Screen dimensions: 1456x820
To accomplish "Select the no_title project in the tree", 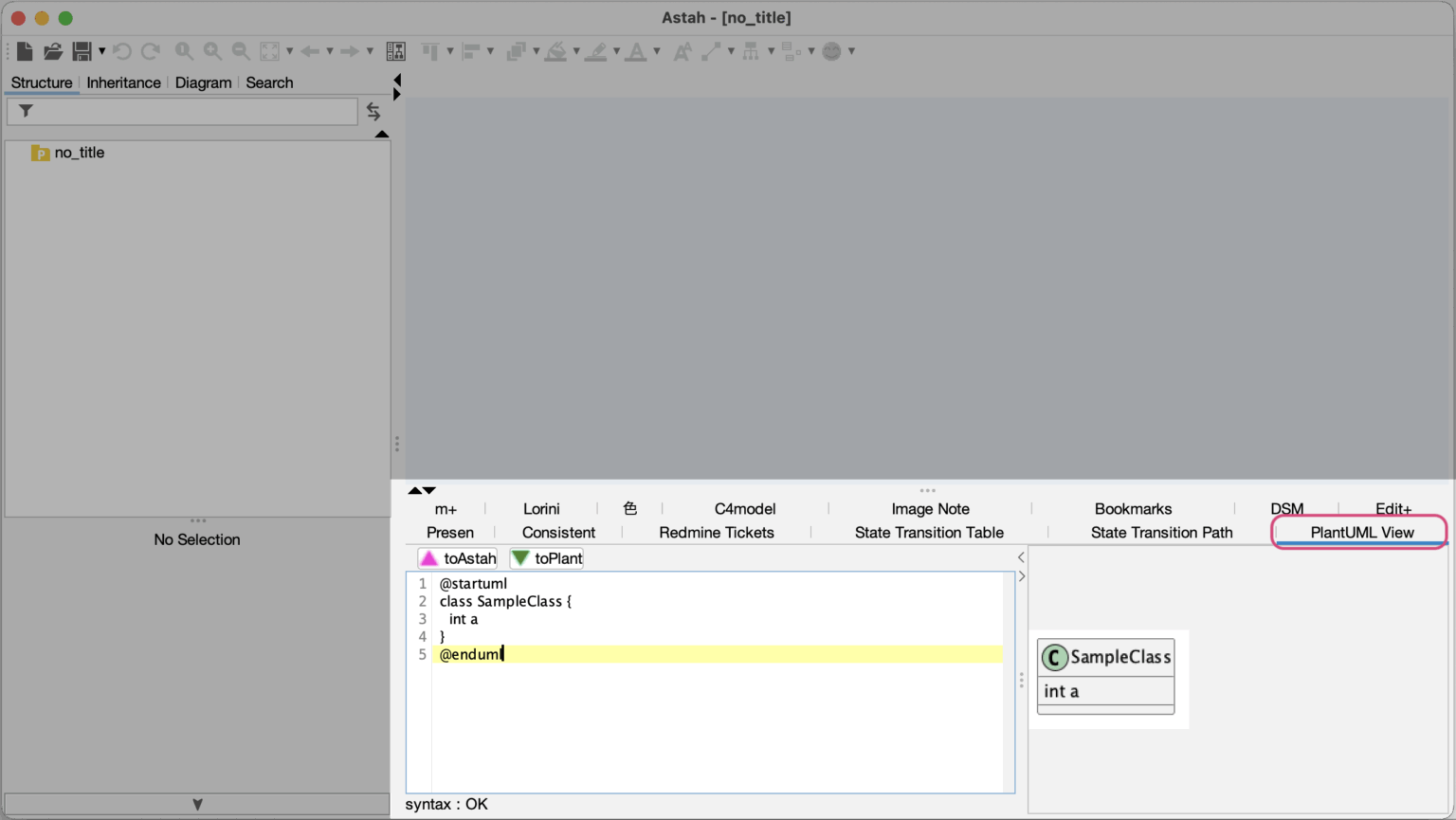I will tap(79, 153).
